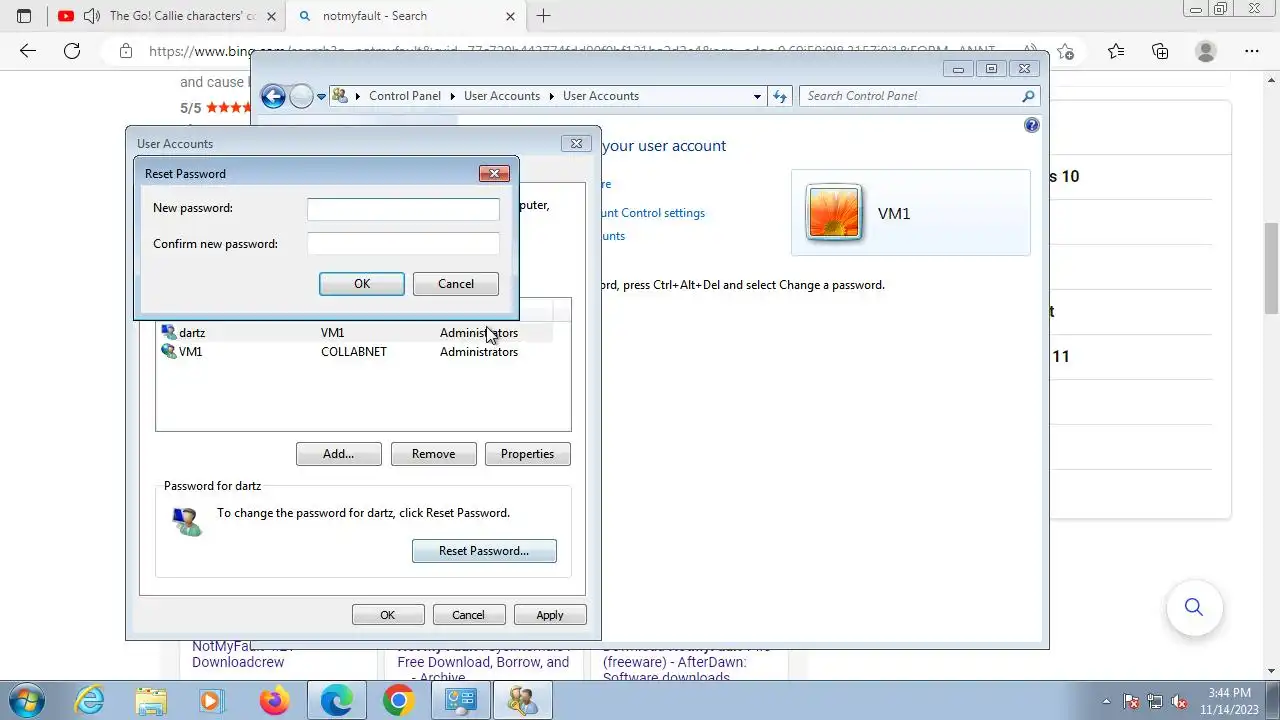Add page to favorites star icon
This screenshot has width=1280, height=720.
(1066, 51)
